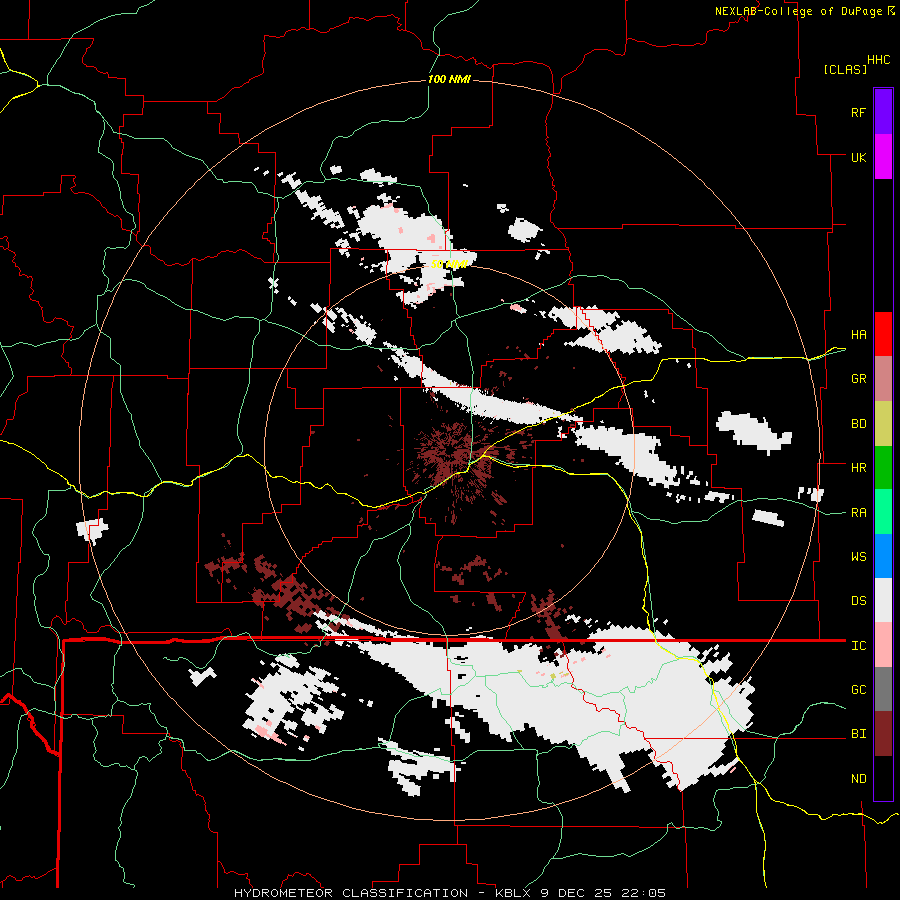Click the WS legend label

(x=858, y=557)
